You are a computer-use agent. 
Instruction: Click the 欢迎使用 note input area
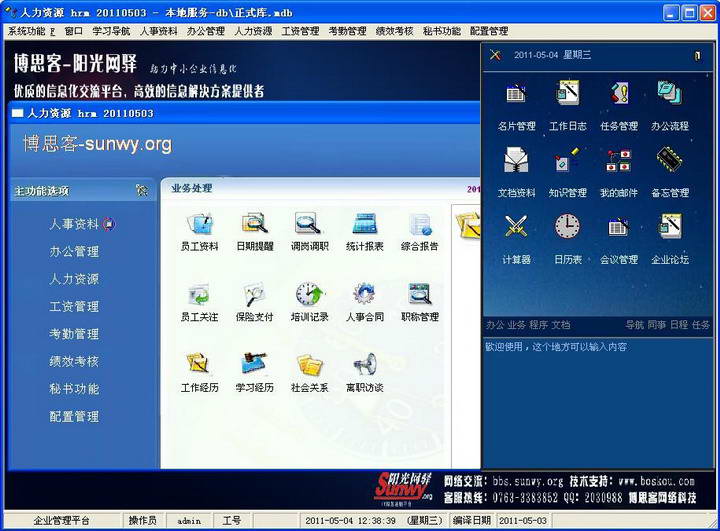click(597, 403)
